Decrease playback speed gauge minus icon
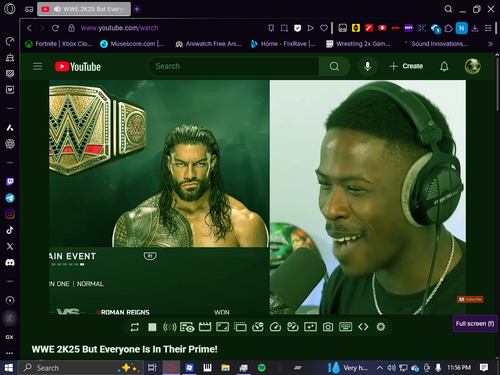This screenshot has width=500, height=375. pos(258,327)
